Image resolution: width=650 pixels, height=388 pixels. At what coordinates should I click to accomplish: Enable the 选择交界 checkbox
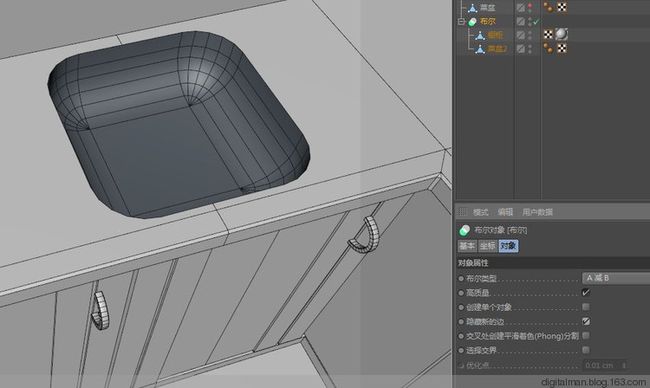(x=586, y=350)
